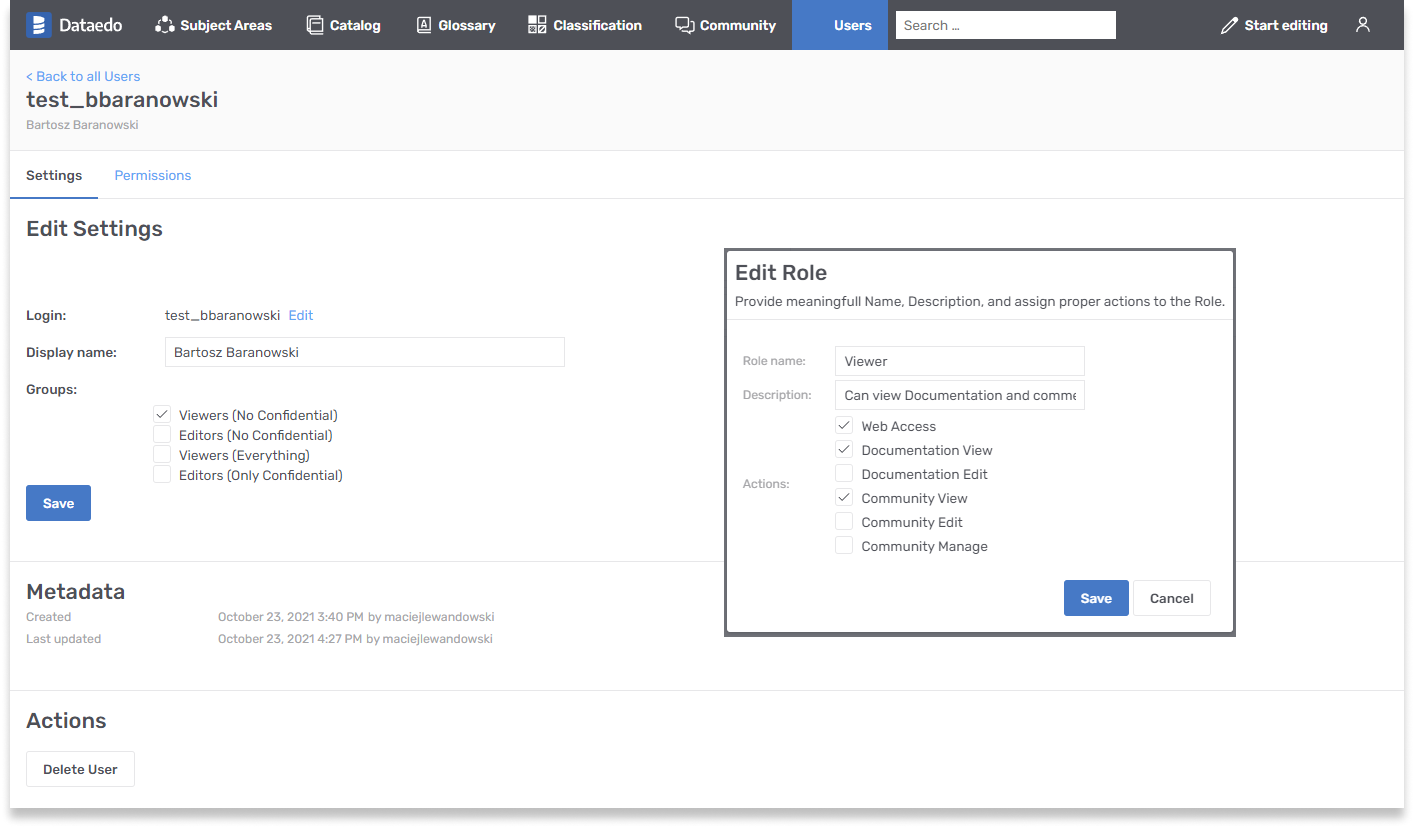This screenshot has width=1414, height=828.
Task: Activate Start editing mode
Action: (1273, 24)
